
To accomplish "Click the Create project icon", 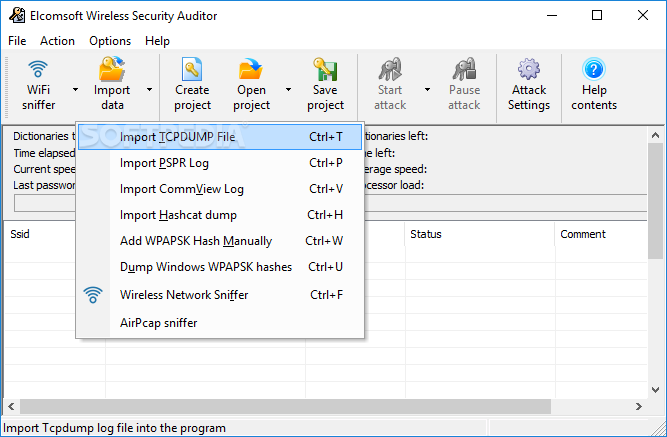I will coord(192,69).
